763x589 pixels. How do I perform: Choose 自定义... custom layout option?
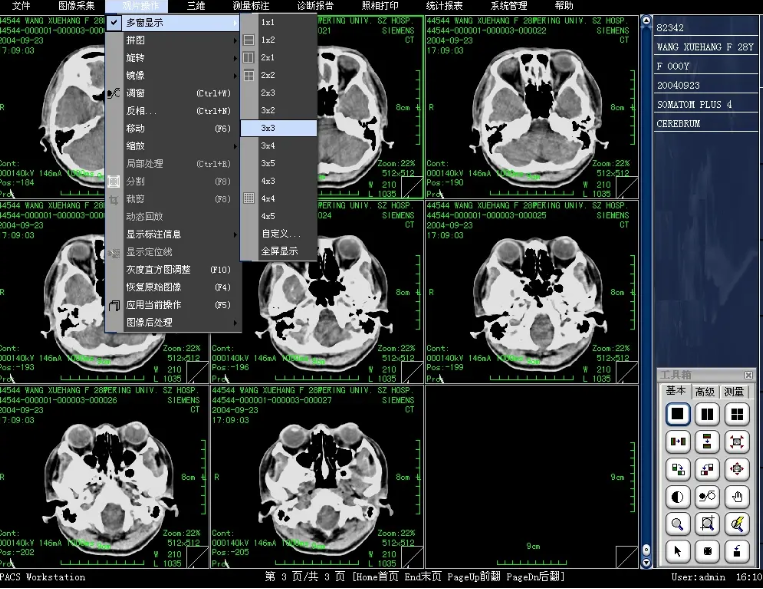pyautogui.click(x=279, y=234)
